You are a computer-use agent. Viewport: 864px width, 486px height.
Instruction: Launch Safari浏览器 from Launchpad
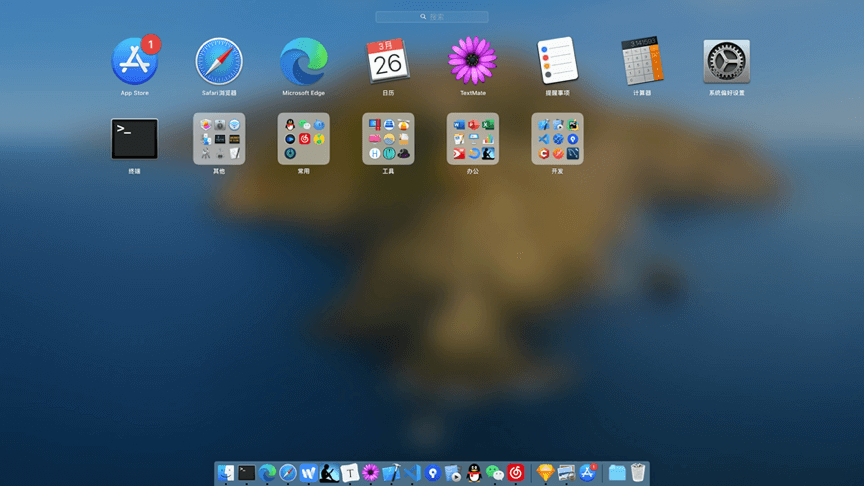(219, 61)
